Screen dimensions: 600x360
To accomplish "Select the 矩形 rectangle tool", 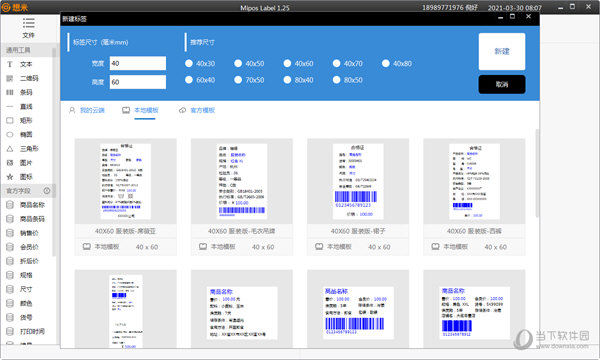I will click(x=26, y=121).
